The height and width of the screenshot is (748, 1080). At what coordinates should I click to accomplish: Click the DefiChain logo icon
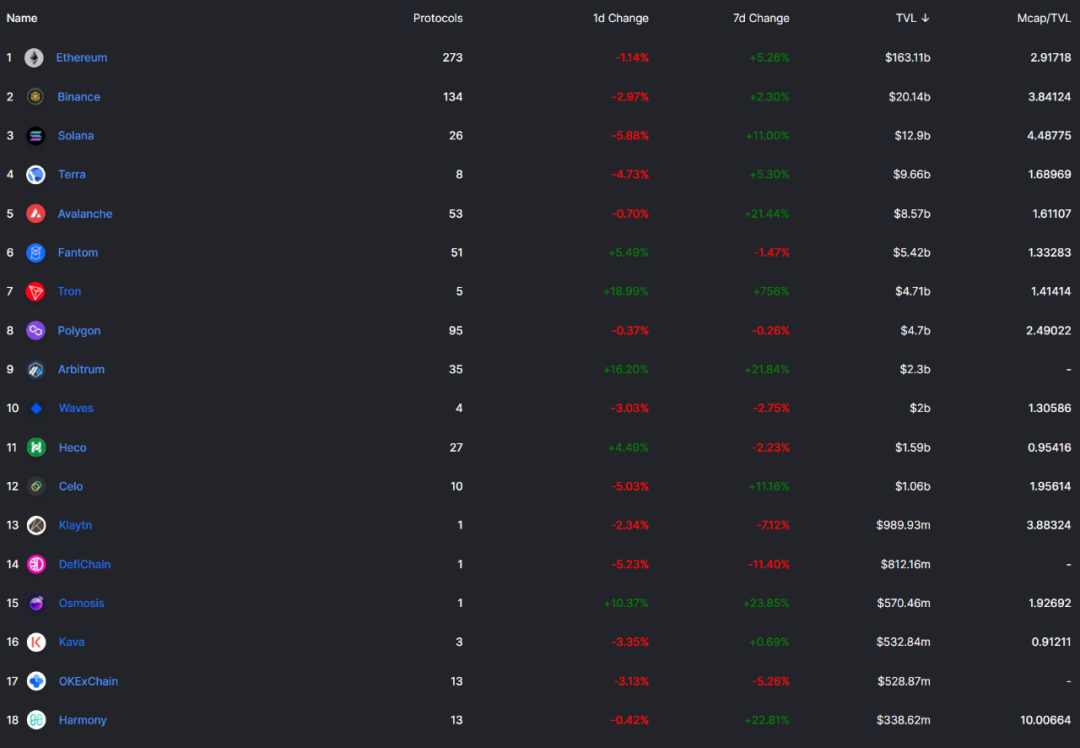(x=37, y=564)
